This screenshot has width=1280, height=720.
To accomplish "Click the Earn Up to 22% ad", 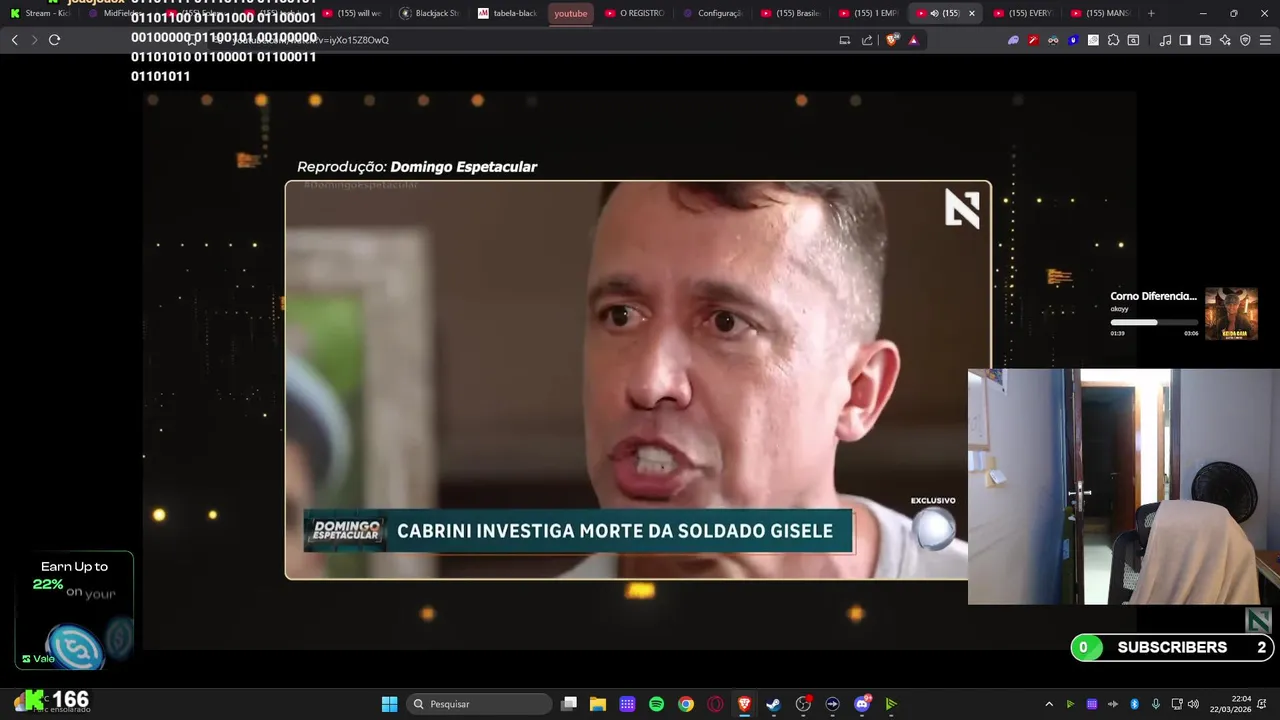I will 74,610.
